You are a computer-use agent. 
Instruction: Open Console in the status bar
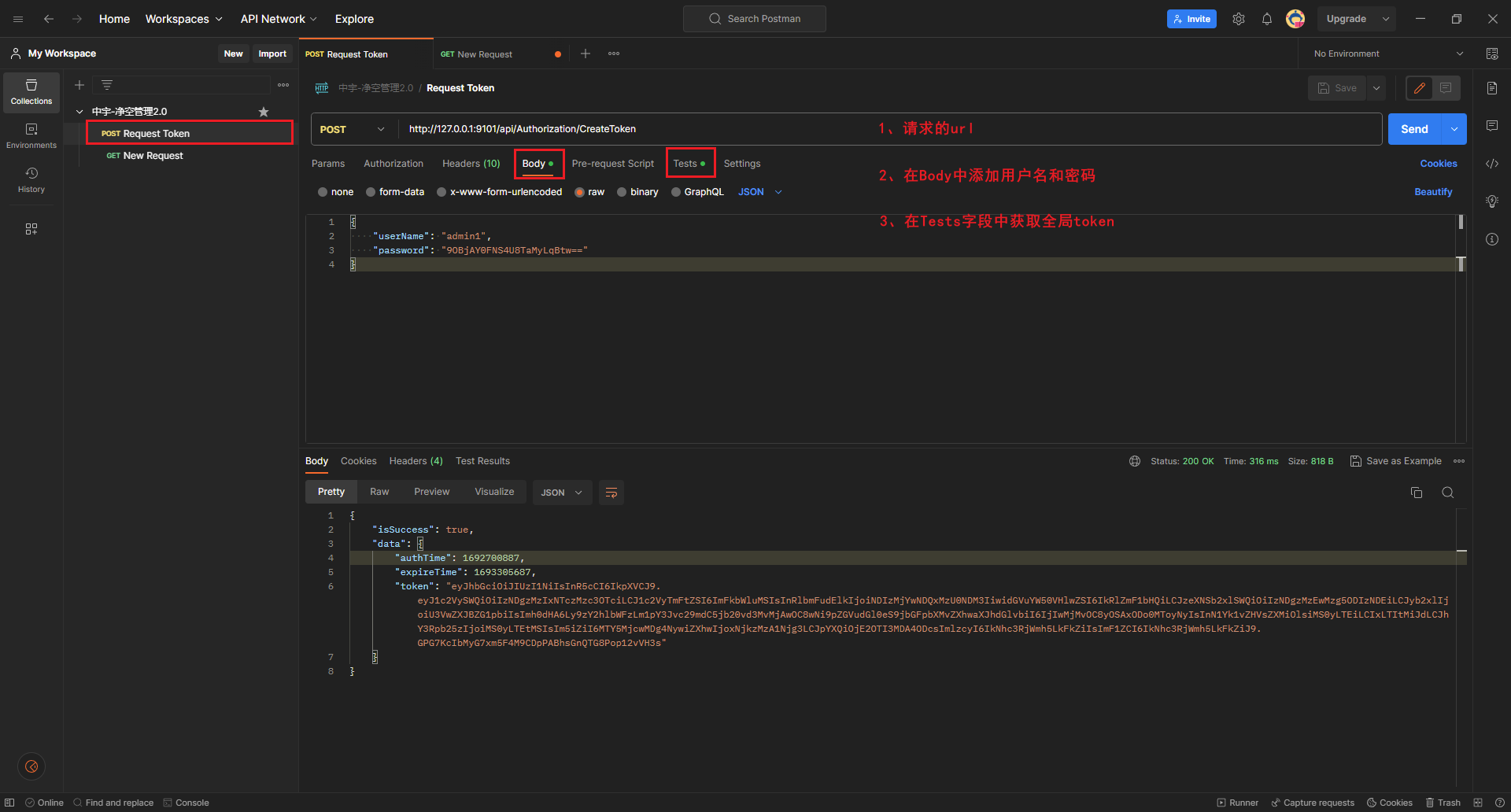[x=186, y=803]
